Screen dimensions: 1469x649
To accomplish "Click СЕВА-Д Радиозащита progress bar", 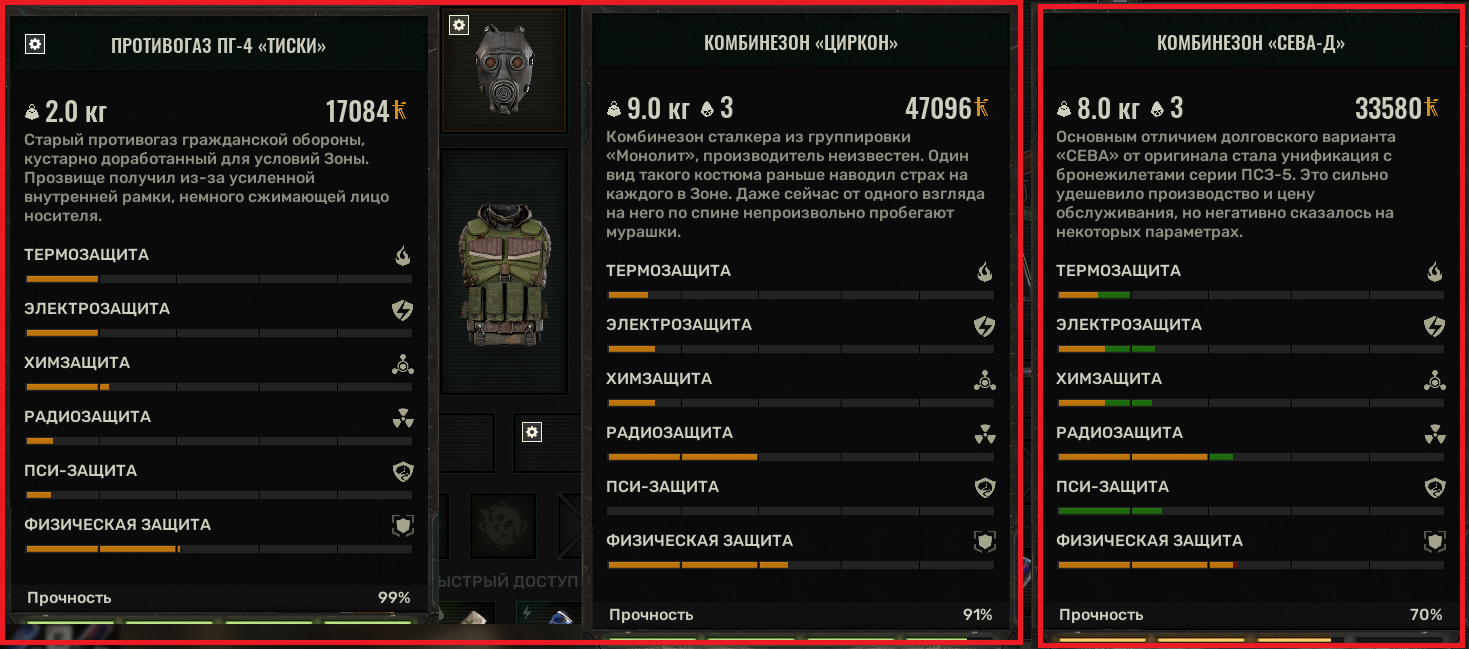I will point(1250,457).
